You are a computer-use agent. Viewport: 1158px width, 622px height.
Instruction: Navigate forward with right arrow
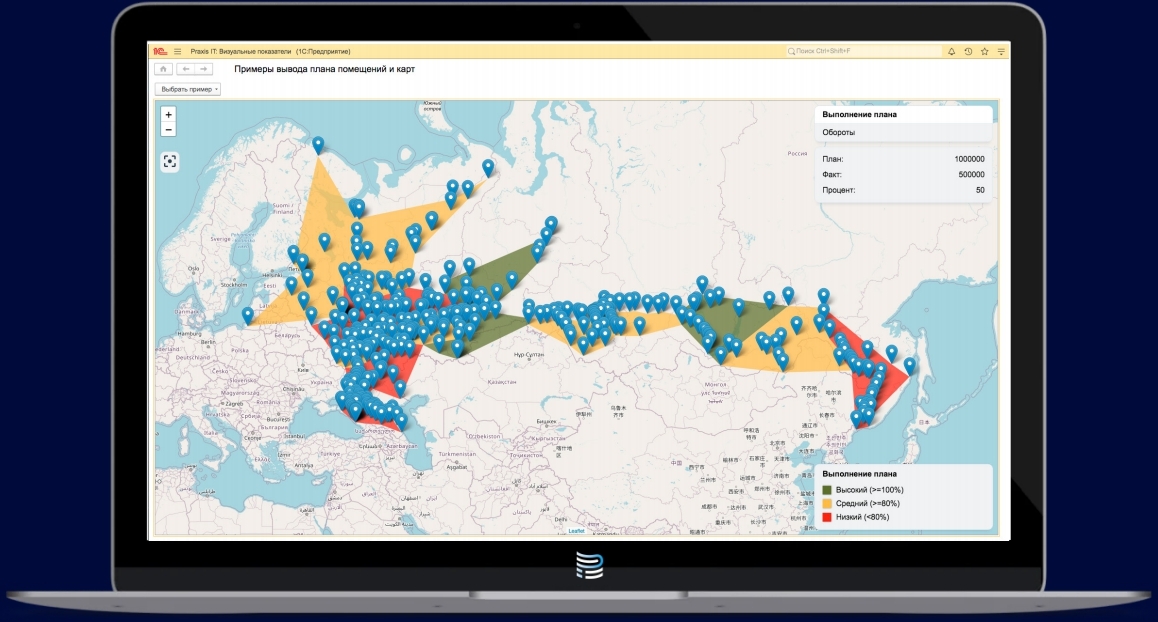204,69
